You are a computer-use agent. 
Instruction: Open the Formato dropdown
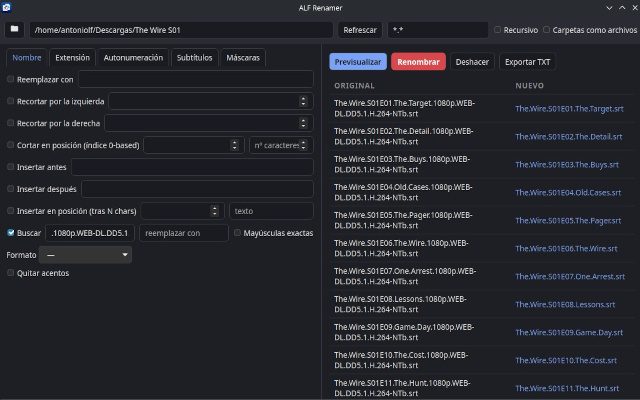85,255
